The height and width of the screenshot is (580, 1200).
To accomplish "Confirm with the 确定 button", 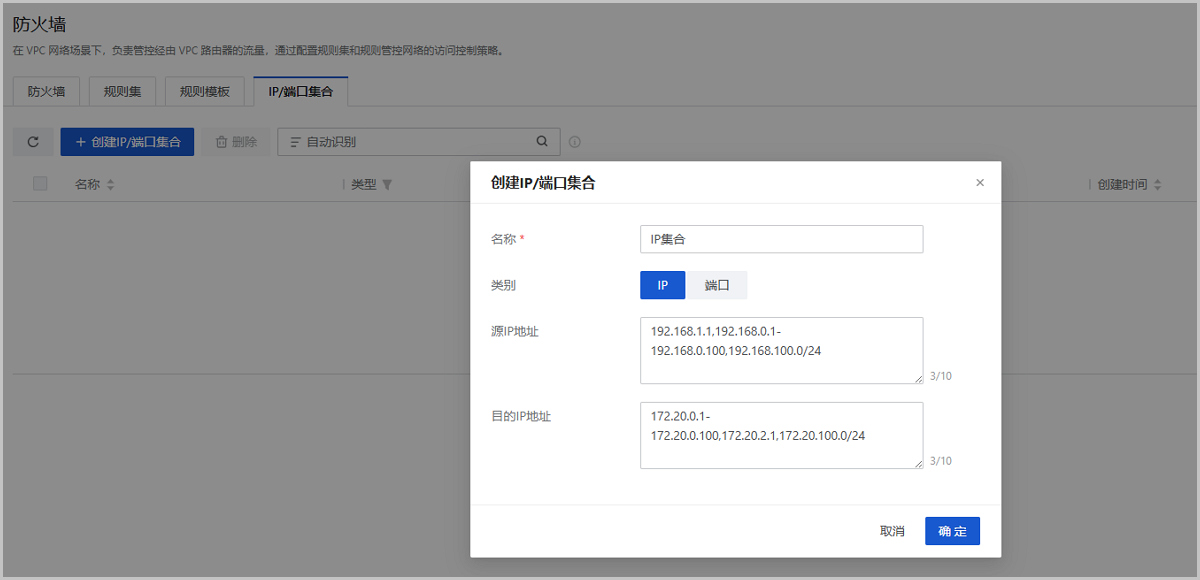I will 953,531.
